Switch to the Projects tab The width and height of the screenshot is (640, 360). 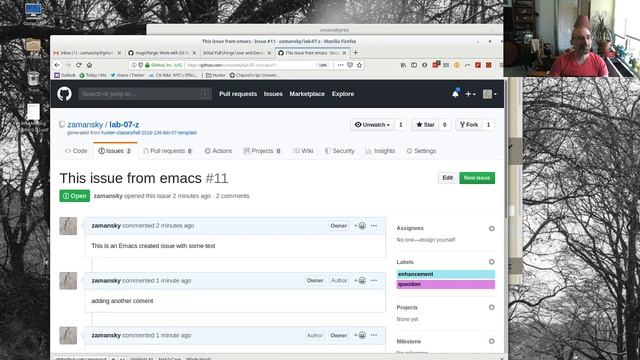262,151
